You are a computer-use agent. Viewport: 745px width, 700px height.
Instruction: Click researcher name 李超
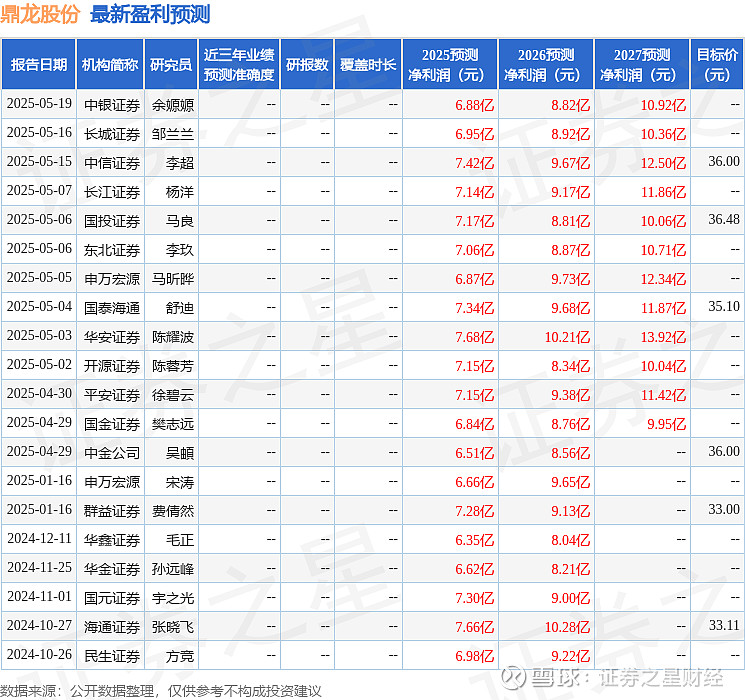(x=180, y=163)
